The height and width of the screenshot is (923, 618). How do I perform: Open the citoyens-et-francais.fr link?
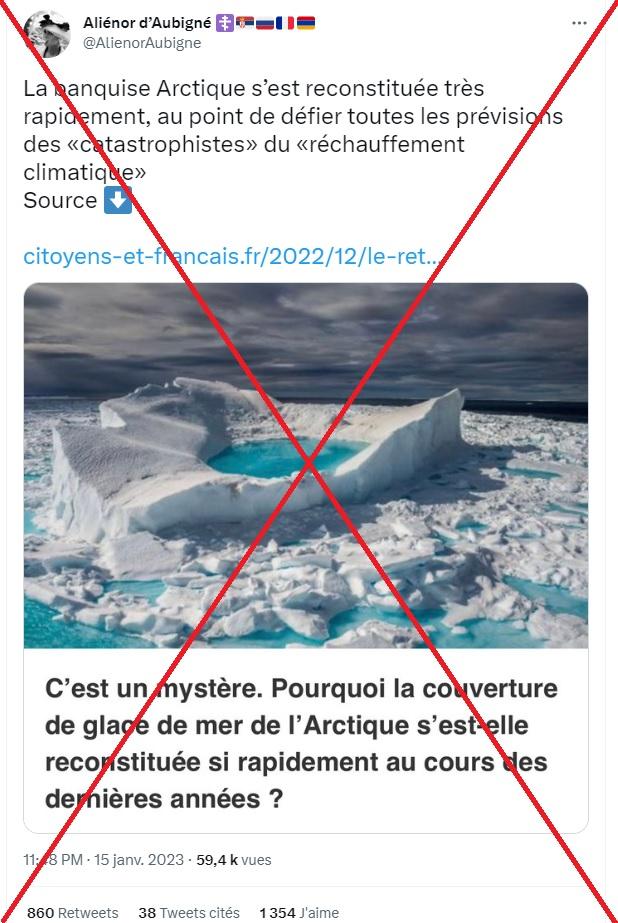click(231, 257)
